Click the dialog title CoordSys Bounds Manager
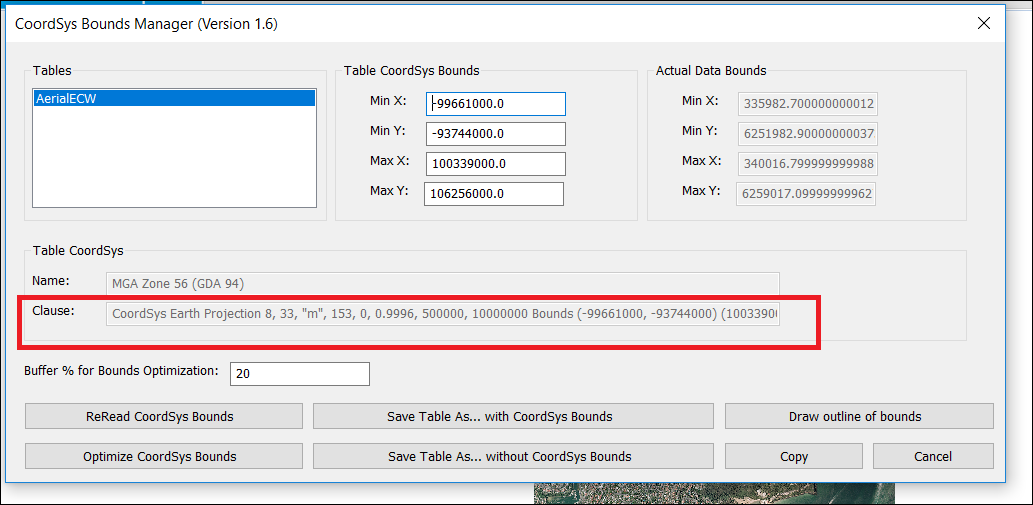Viewport: 1033px width, 505px height. point(146,24)
